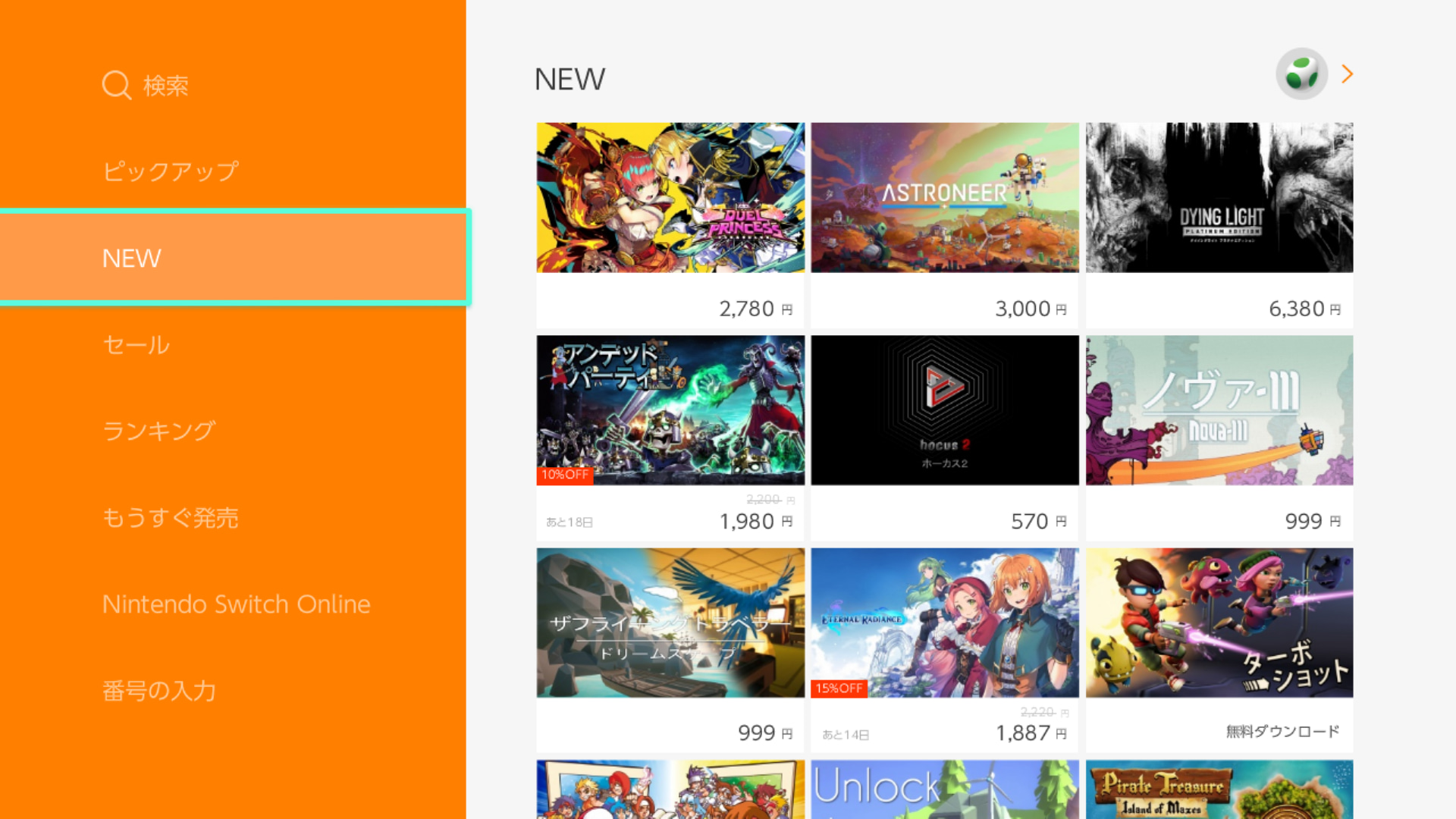1456x819 pixels.
Task: Click the orange chevron beside profile icon
Action: coord(1347,74)
